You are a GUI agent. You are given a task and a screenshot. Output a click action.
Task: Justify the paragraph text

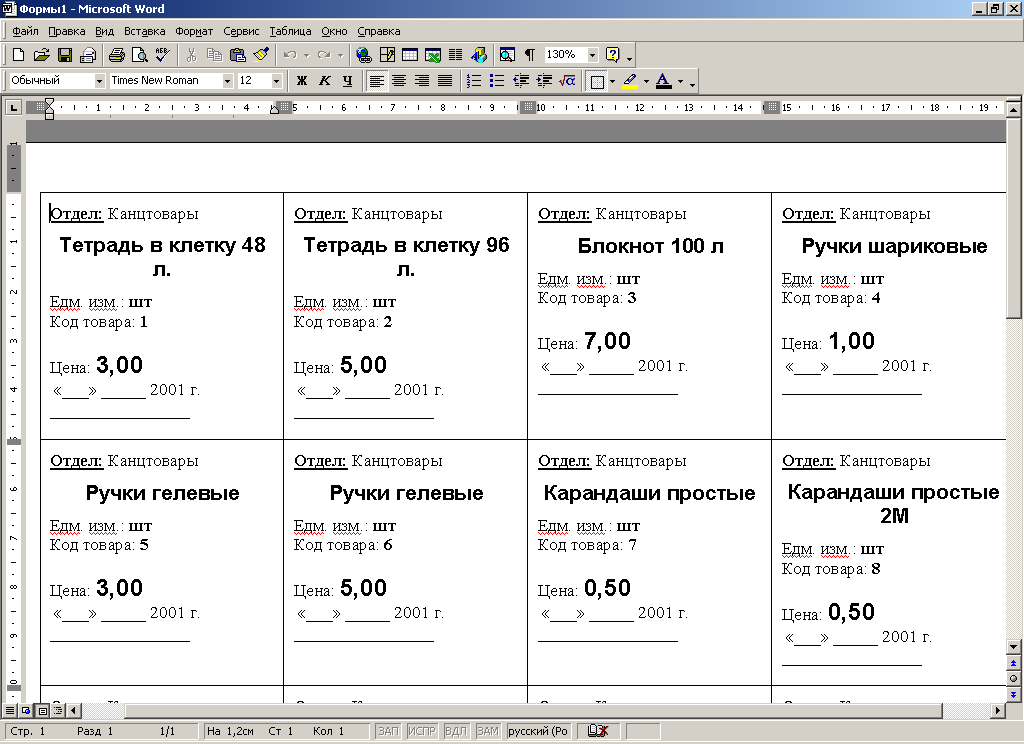(445, 80)
